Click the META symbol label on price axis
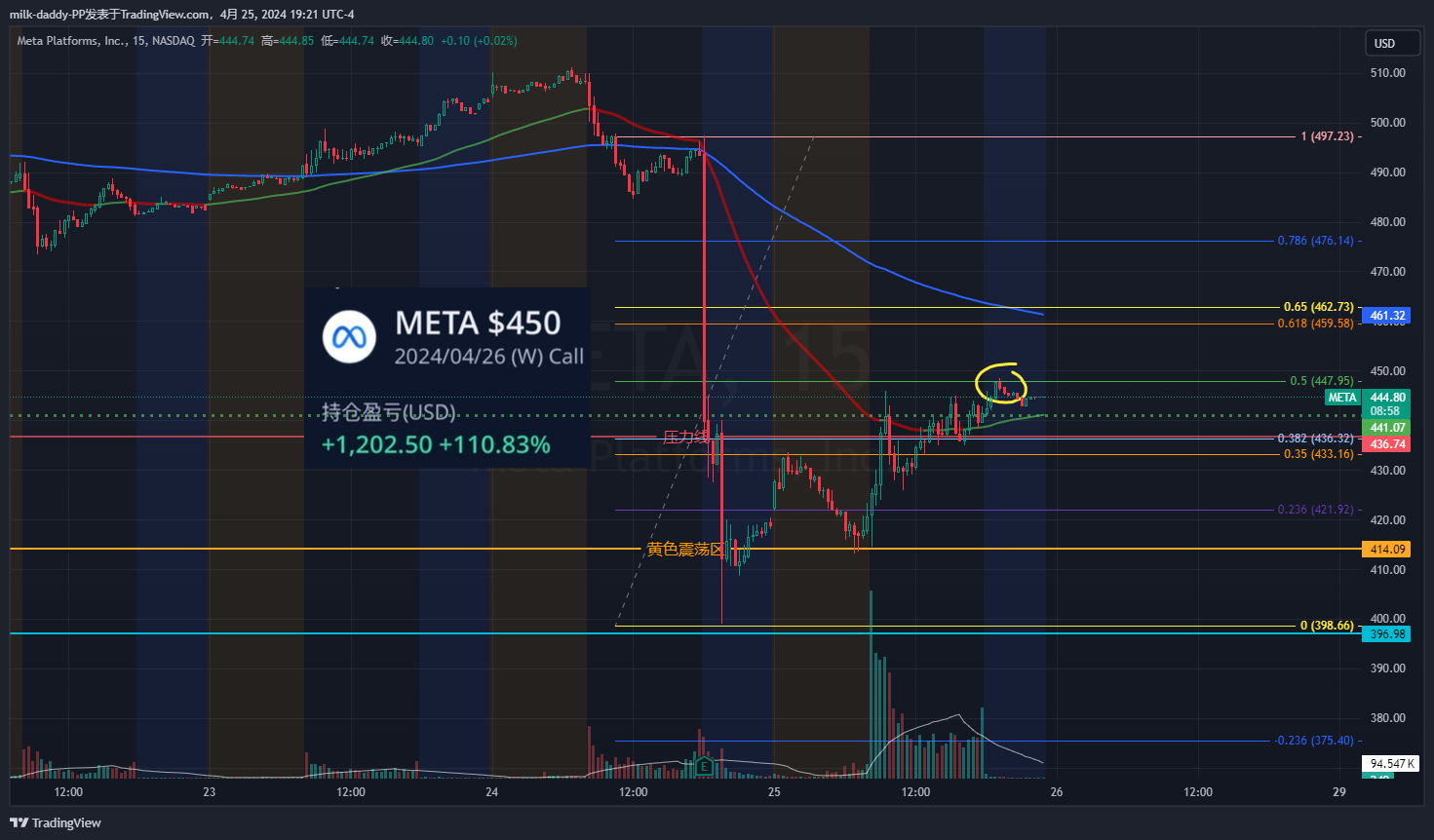The height and width of the screenshot is (840, 1434). click(x=1342, y=397)
